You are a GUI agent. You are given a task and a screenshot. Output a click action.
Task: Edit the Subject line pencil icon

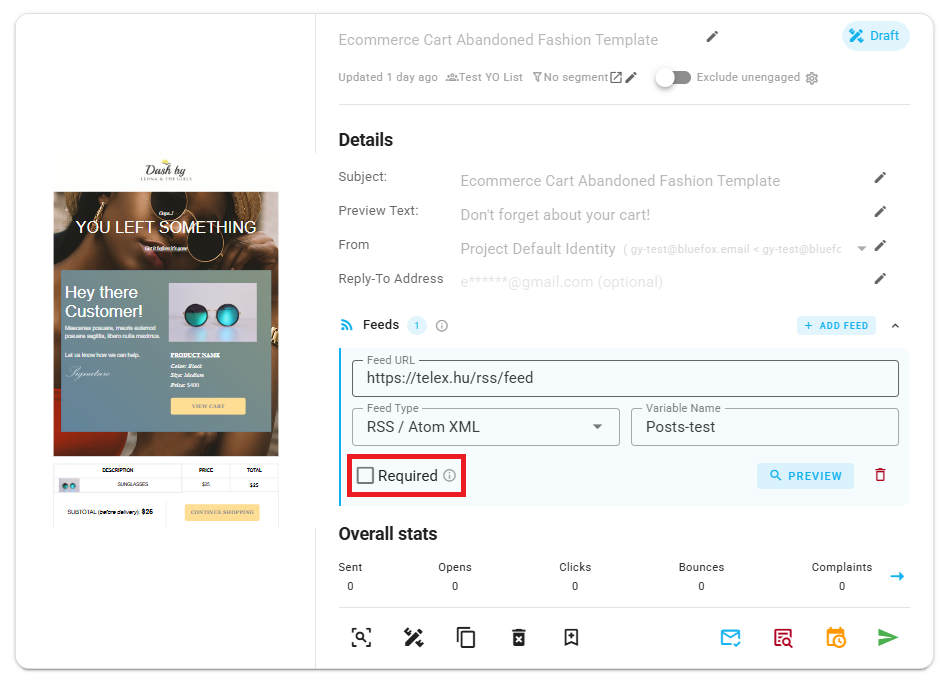880,178
